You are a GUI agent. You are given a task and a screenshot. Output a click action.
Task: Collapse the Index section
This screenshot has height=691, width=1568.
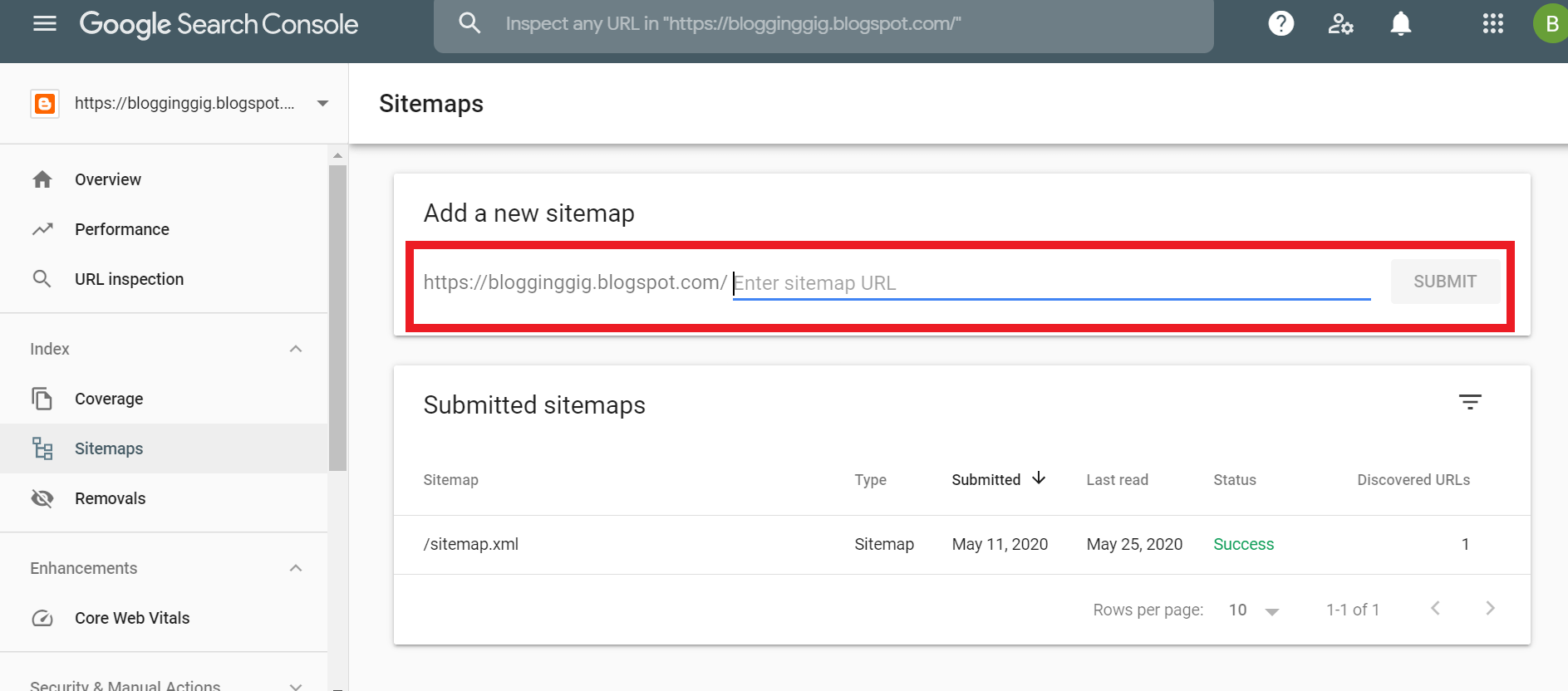(x=296, y=349)
